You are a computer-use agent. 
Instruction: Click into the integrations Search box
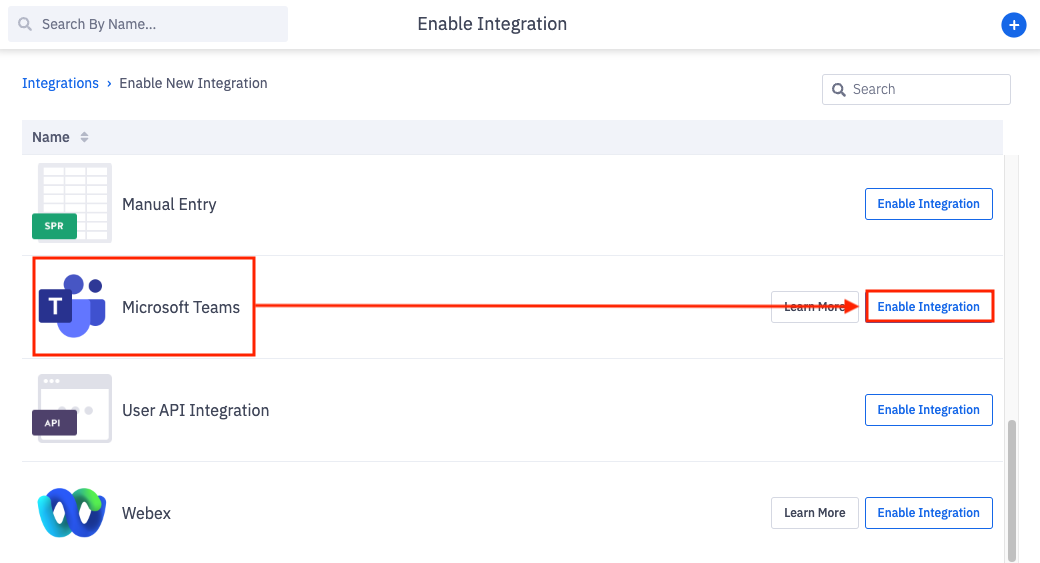925,90
